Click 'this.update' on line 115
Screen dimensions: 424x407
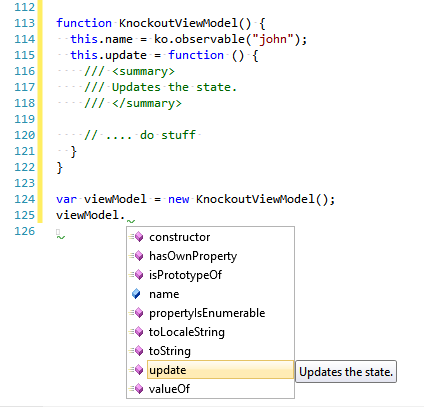(x=108, y=55)
